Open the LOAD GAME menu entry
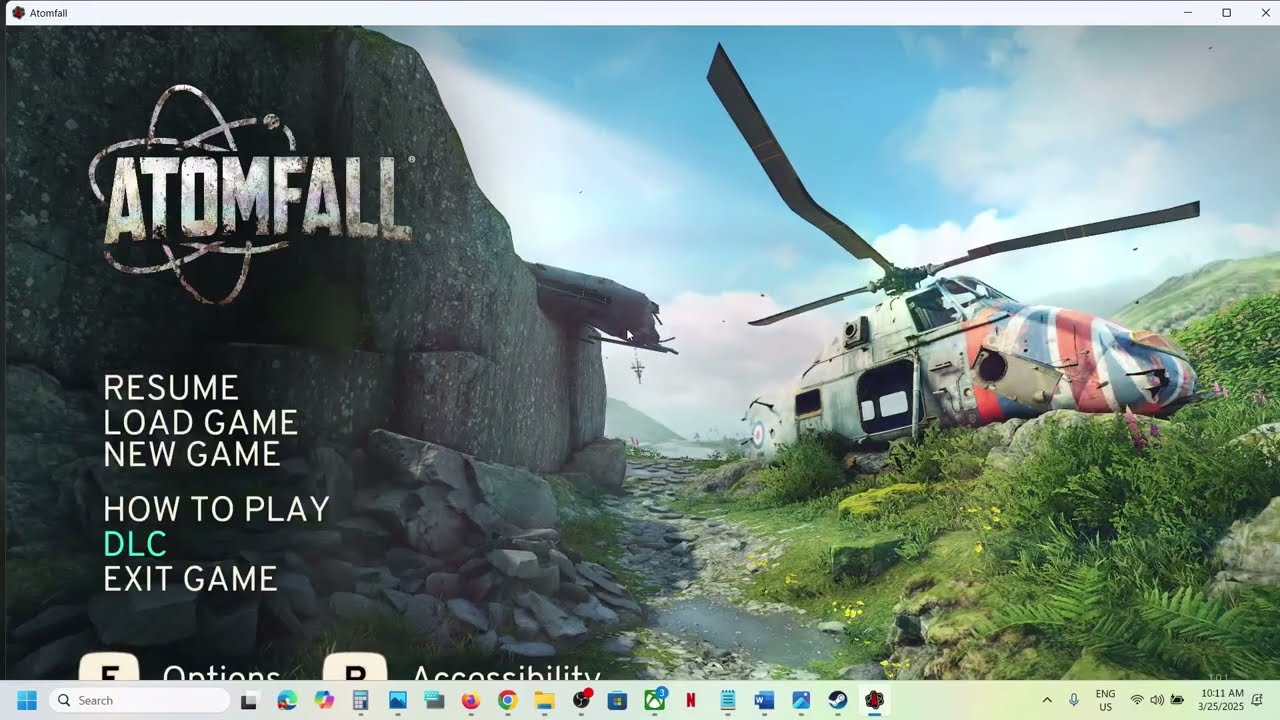Image resolution: width=1280 pixels, height=720 pixels. point(200,422)
